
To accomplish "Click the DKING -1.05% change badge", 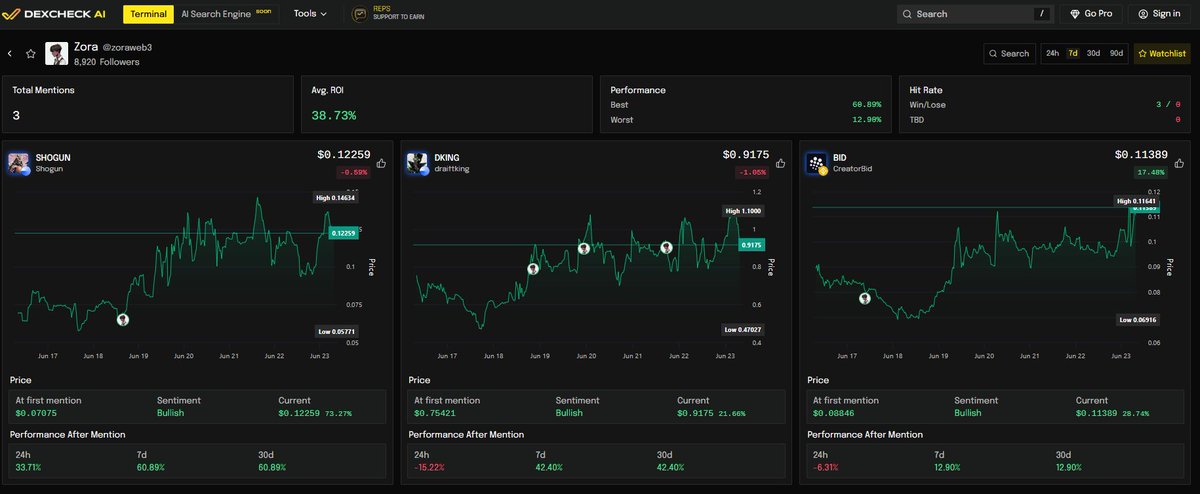I will 751,172.
